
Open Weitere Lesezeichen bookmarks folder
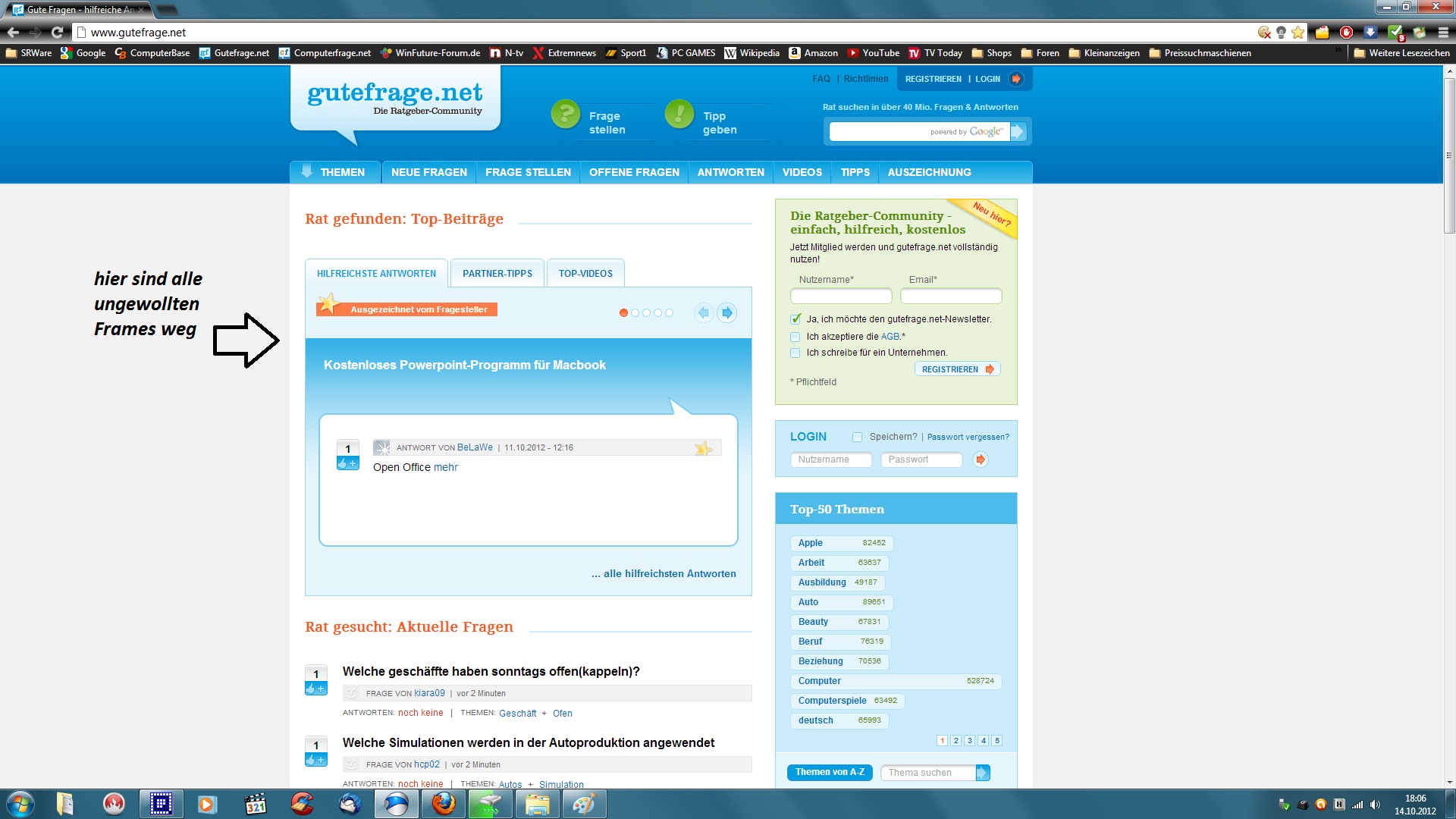coord(1401,53)
